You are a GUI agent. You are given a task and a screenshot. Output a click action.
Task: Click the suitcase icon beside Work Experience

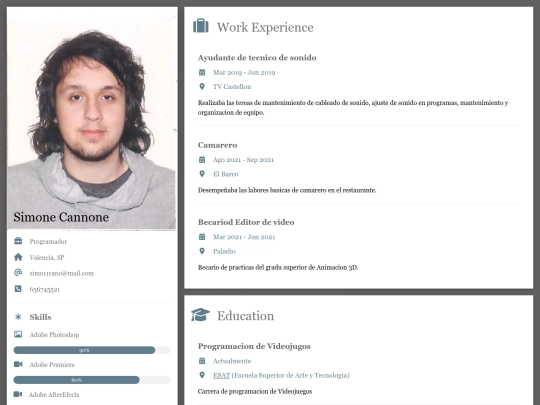coord(201,26)
